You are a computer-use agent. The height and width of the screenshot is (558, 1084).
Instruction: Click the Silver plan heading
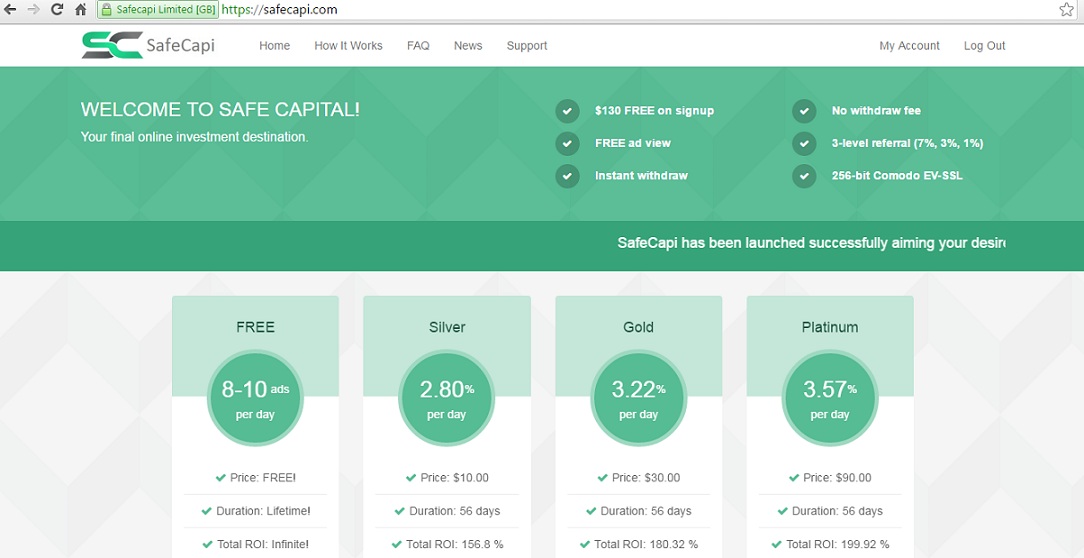(447, 327)
